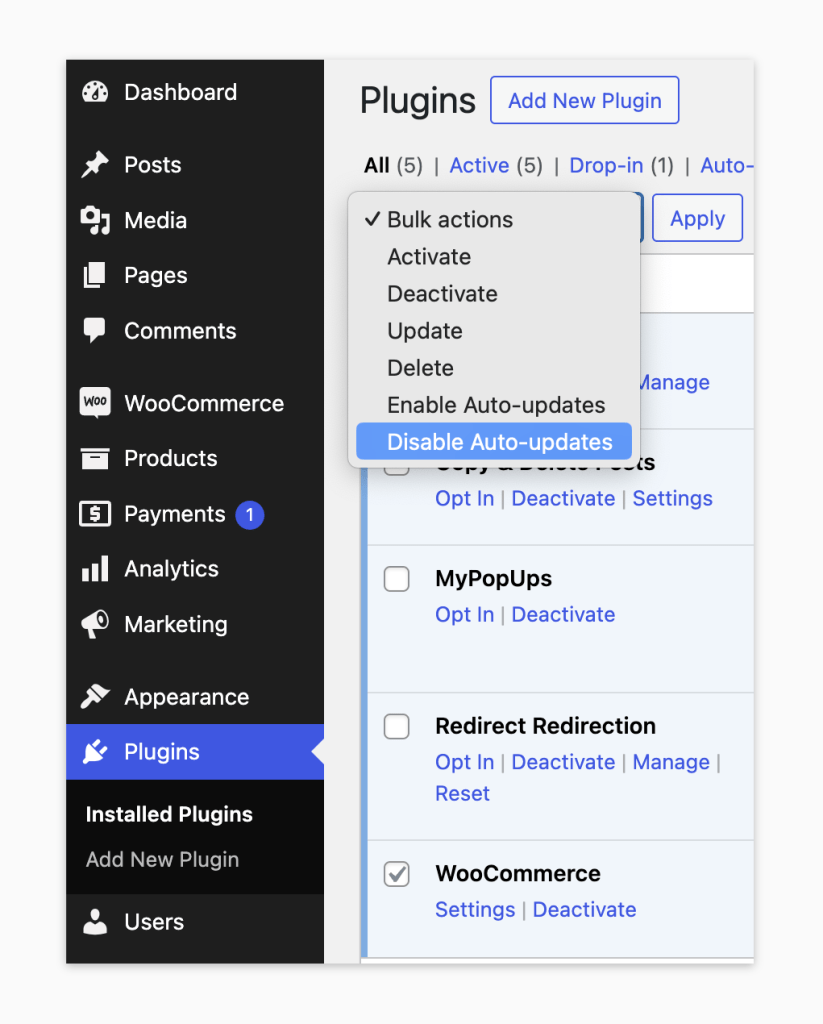Click Add New Plugin button at top
Viewport: 823px width, 1024px height.
pyautogui.click(x=585, y=100)
